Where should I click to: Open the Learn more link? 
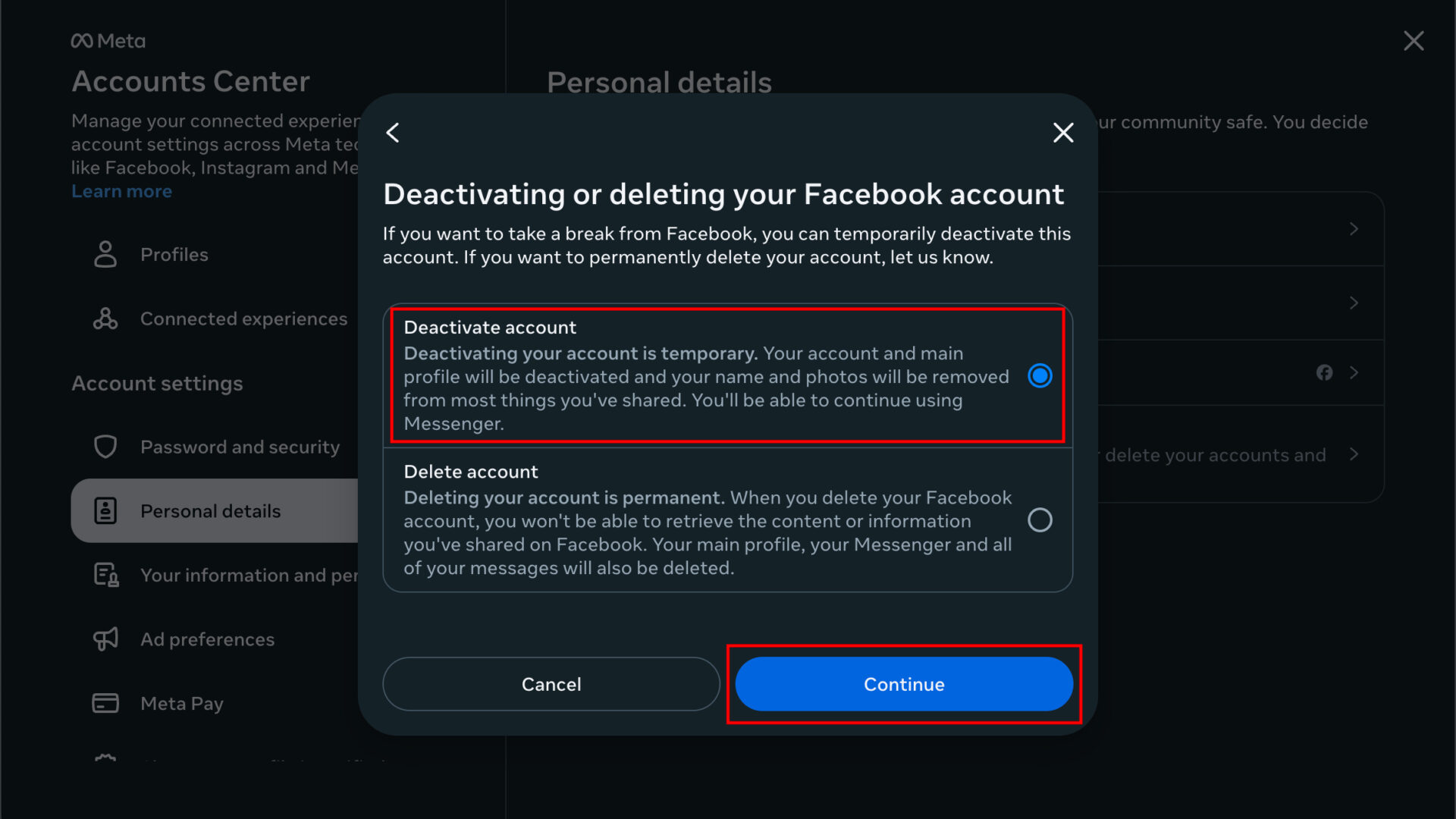(x=121, y=191)
